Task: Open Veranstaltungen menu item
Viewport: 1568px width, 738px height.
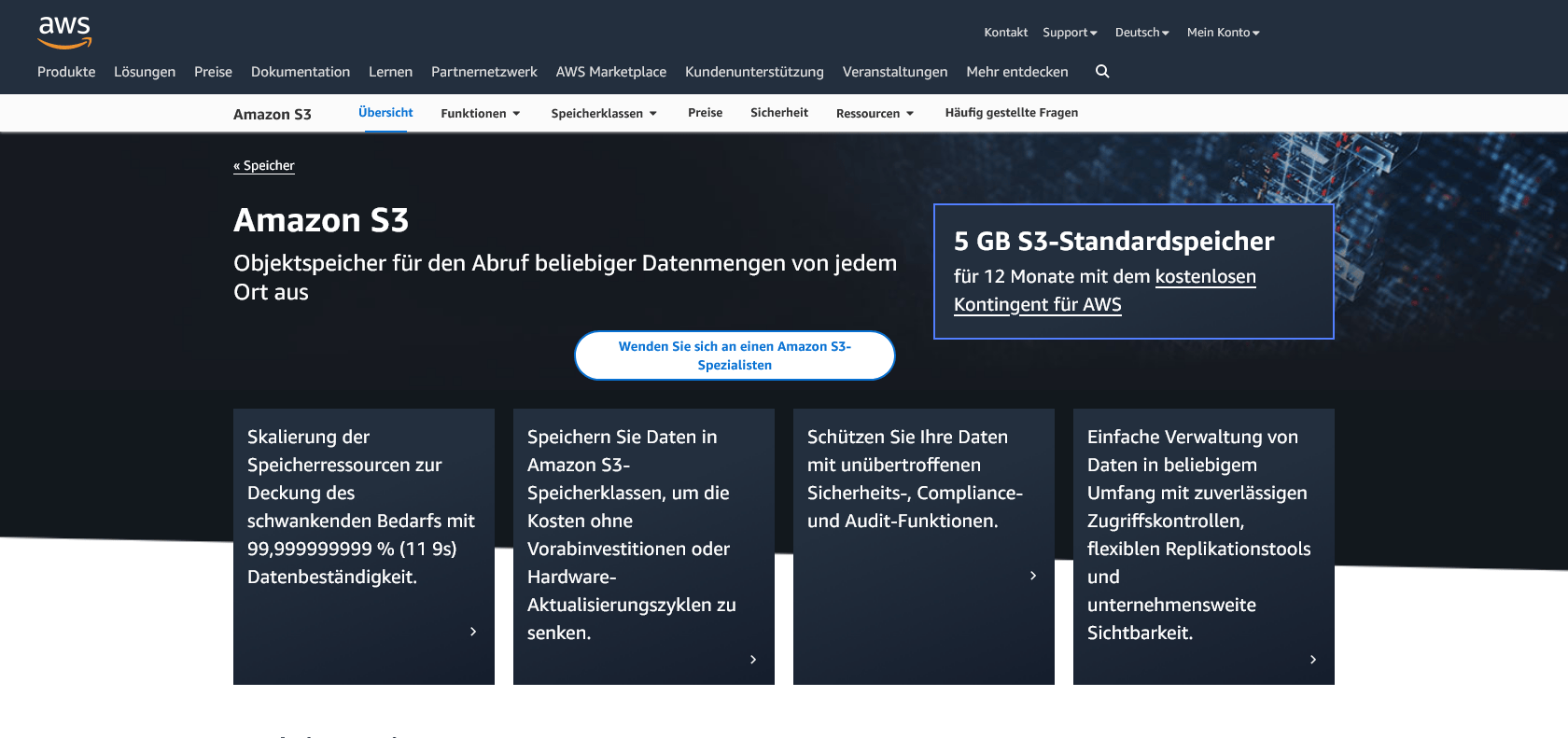Action: pyautogui.click(x=895, y=72)
